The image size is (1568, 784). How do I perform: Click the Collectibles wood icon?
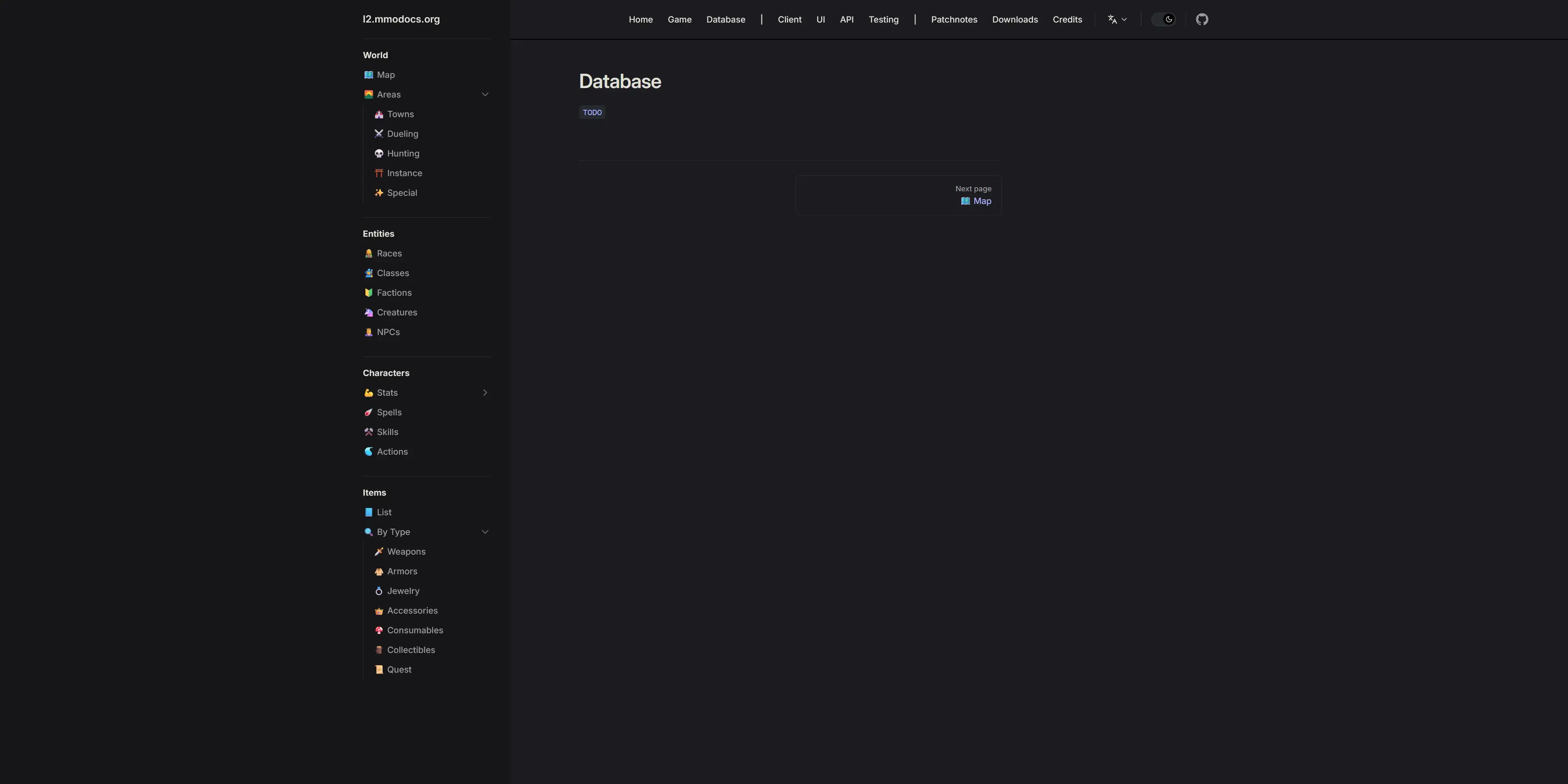tap(378, 650)
